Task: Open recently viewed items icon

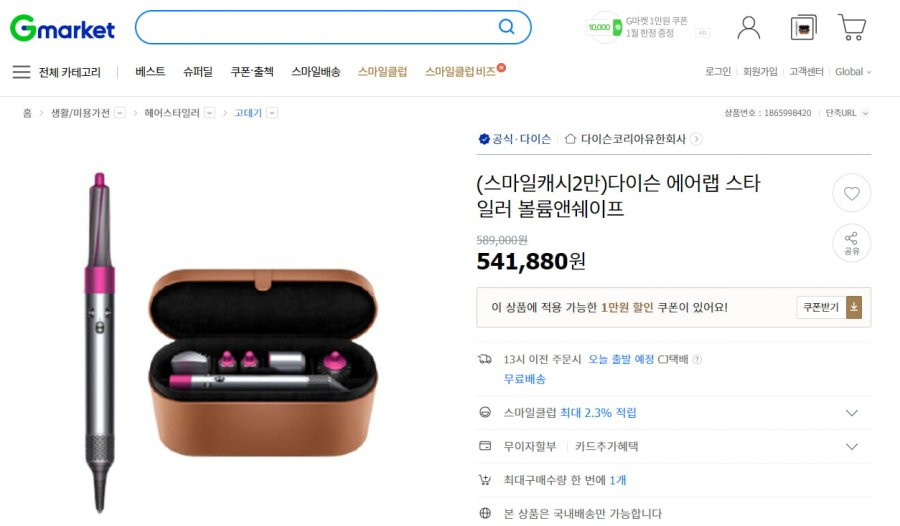Action: tap(803, 28)
